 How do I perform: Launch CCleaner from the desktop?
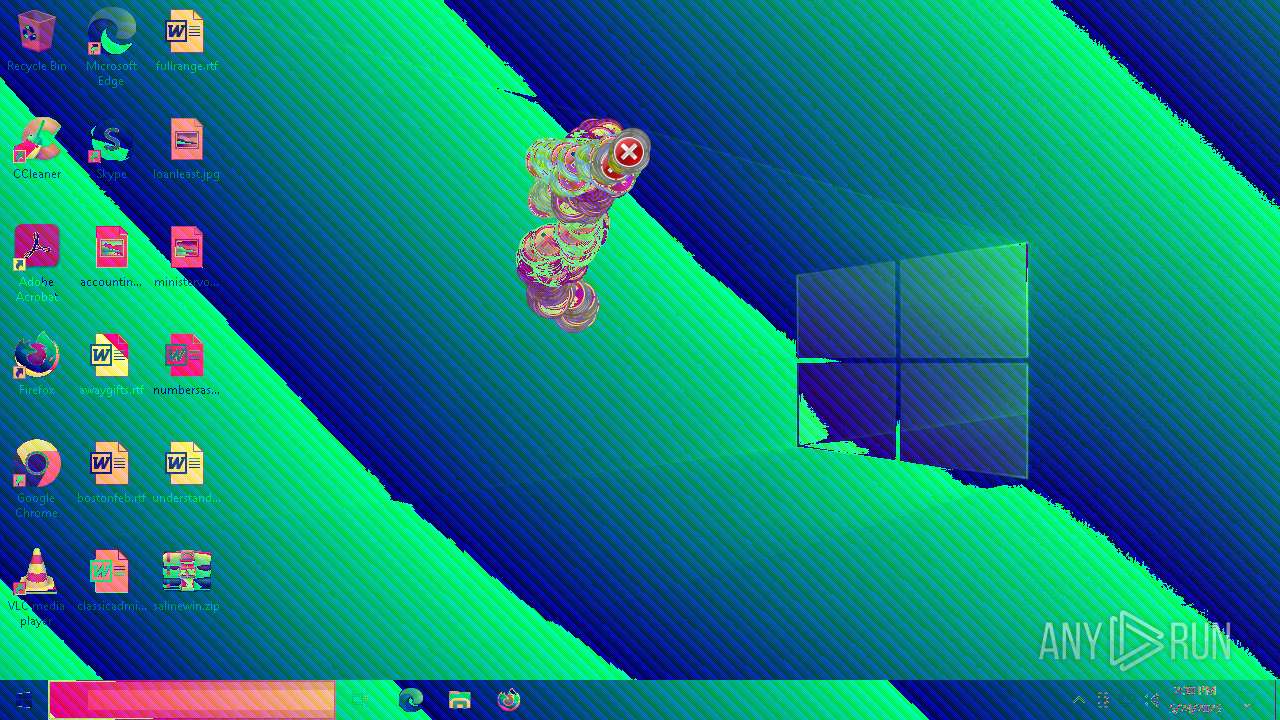coord(37,148)
